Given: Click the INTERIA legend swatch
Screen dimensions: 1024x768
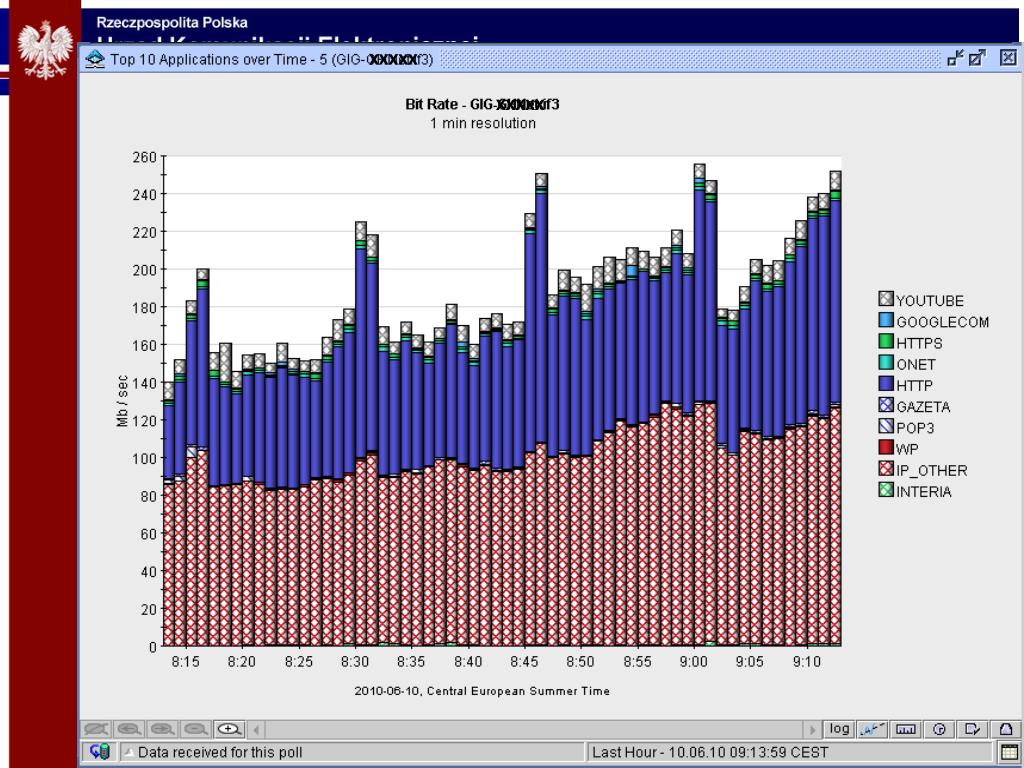Looking at the screenshot, I should pyautogui.click(x=886, y=490).
